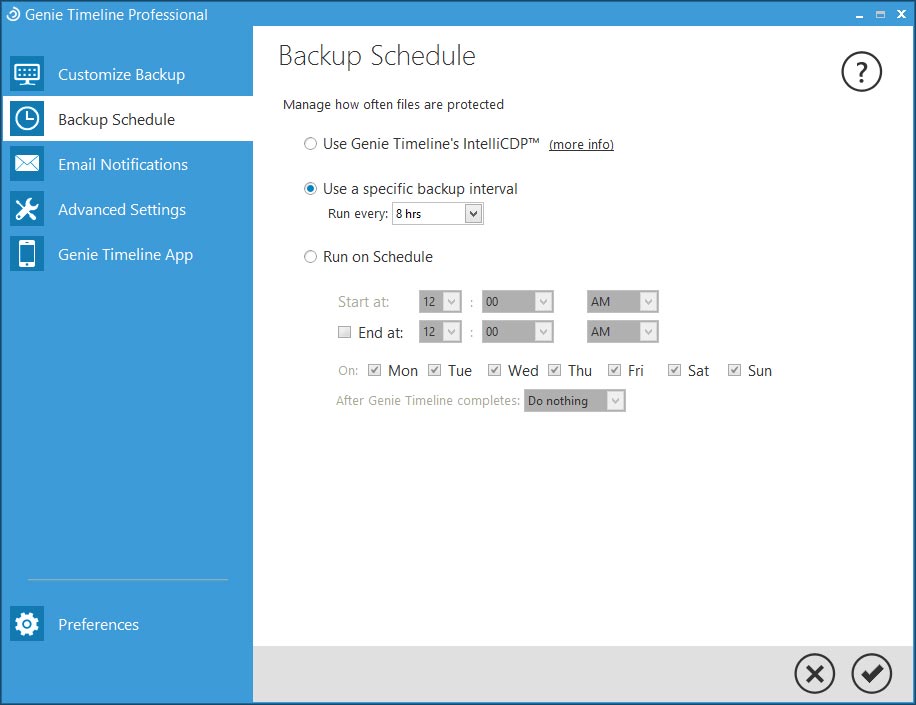Viewport: 916px width, 705px height.
Task: Close the Genie Timeline window
Action: [901, 14]
